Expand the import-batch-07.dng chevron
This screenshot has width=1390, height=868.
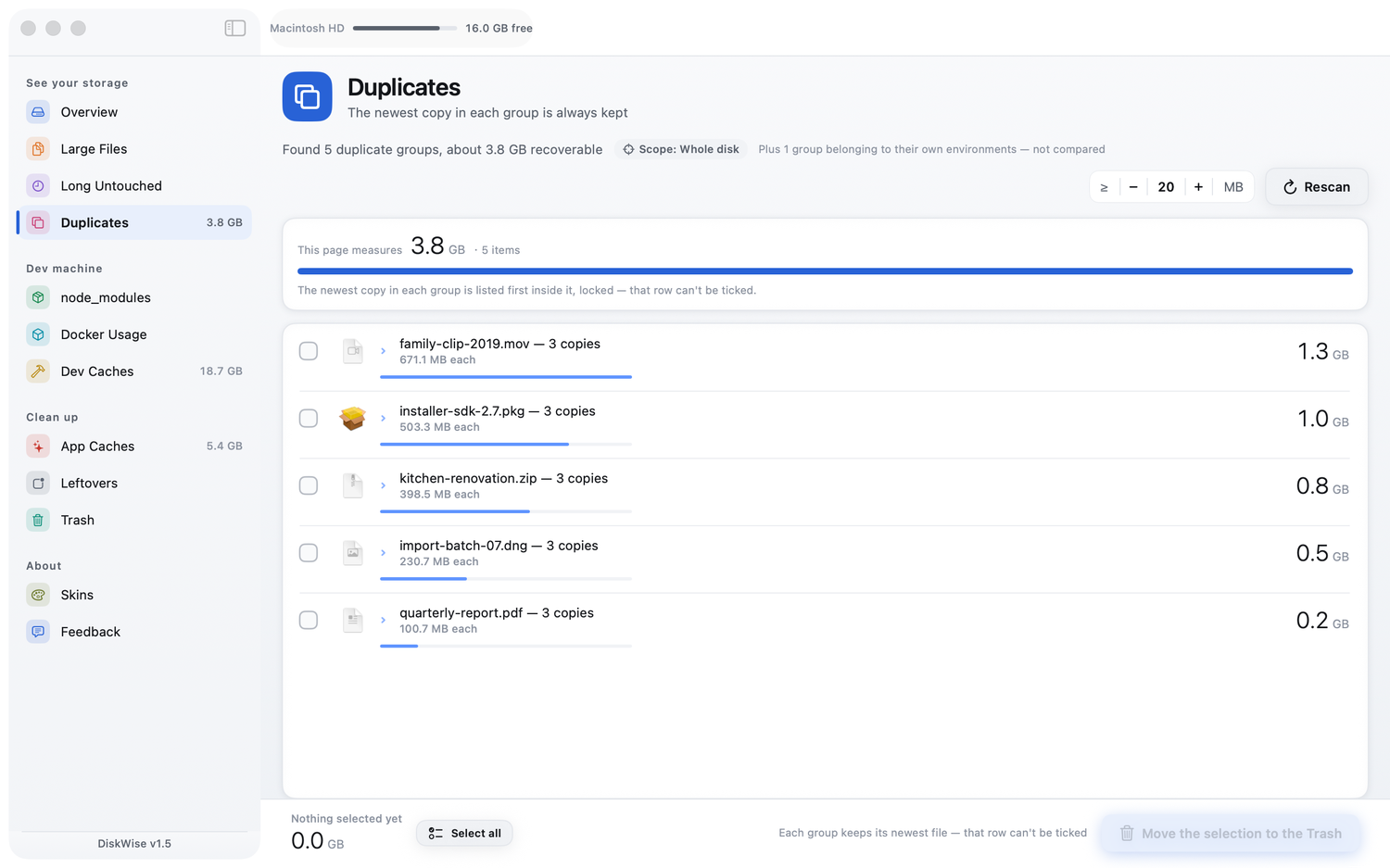(x=383, y=553)
